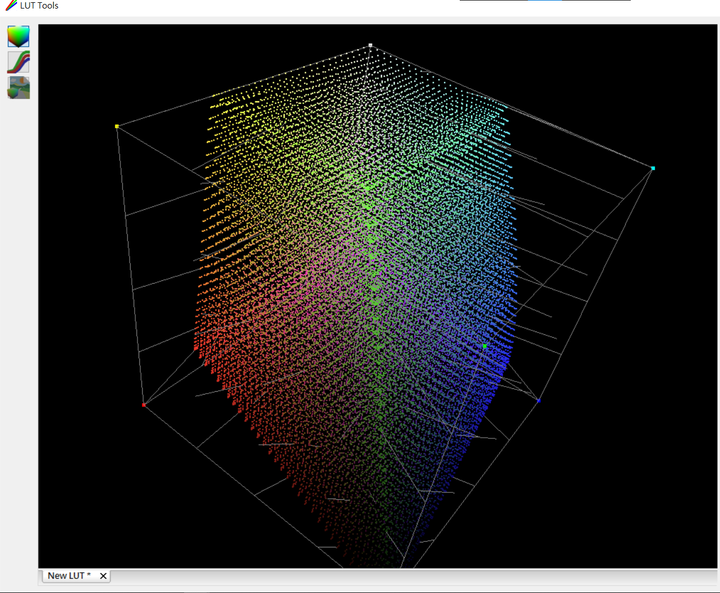Select the yellow corner point of cube
Viewport: 720px width, 593px height.
[117, 126]
